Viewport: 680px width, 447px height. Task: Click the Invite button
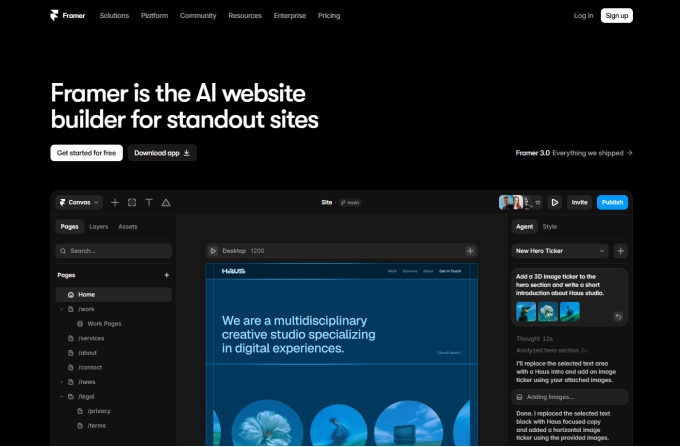(x=579, y=202)
